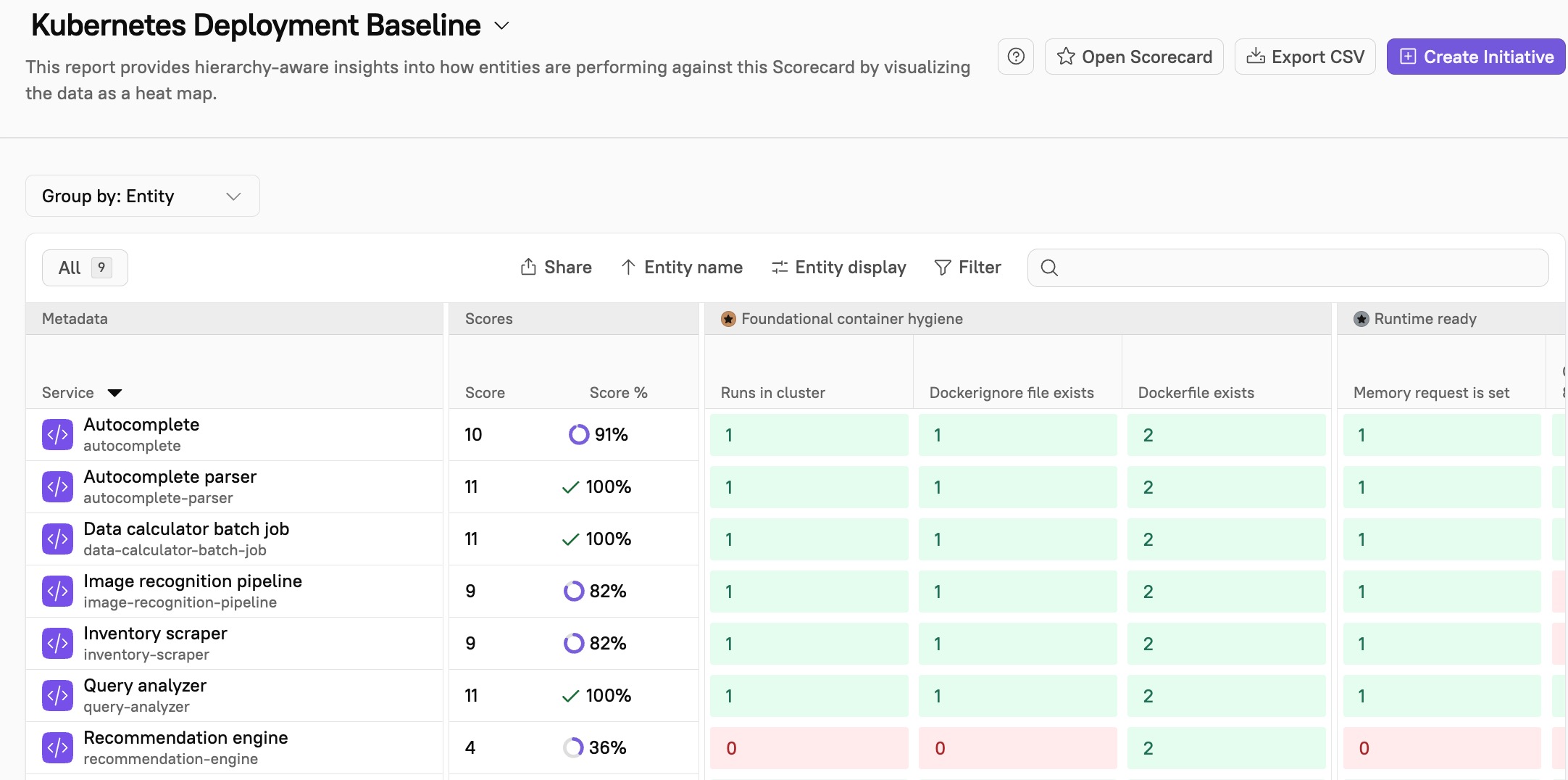Click the Runtime ready badge icon
This screenshot has height=780, width=1568.
point(1361,319)
